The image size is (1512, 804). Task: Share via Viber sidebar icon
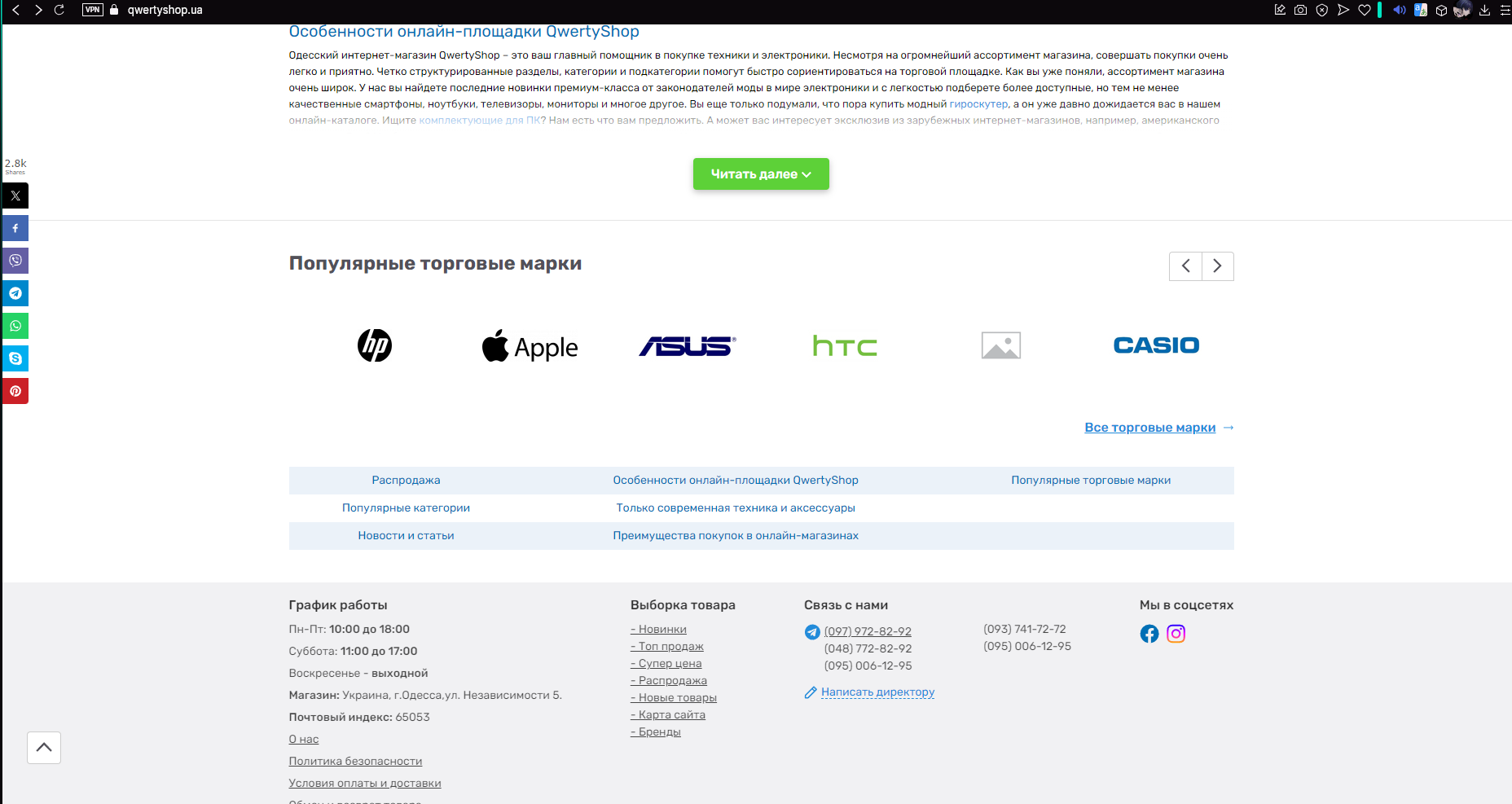click(15, 261)
